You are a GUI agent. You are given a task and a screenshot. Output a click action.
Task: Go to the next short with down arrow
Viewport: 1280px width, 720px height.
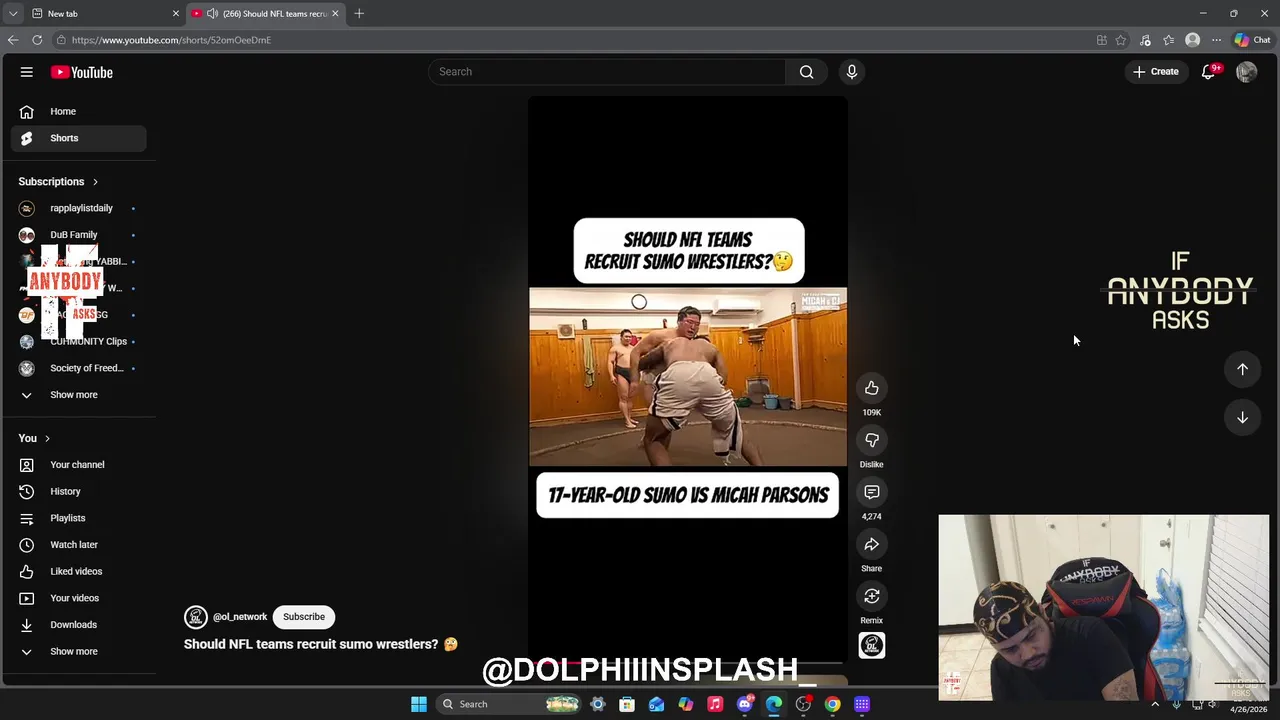(x=1242, y=417)
